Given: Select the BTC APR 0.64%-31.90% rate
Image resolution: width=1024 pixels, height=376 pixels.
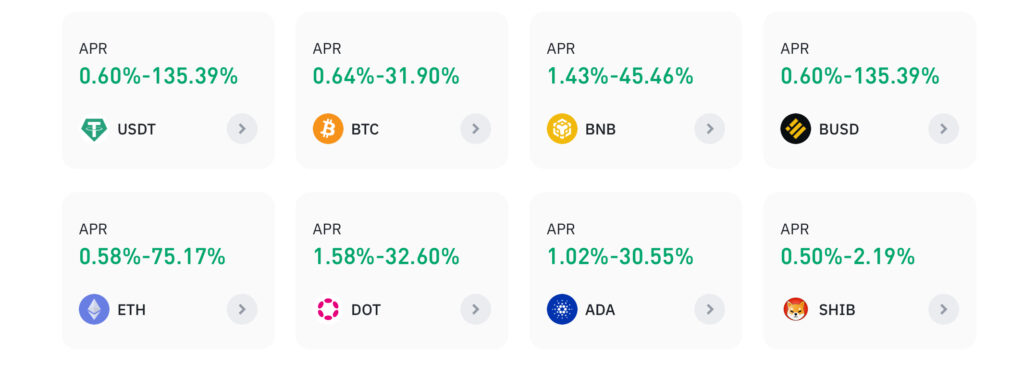Looking at the screenshot, I should [x=386, y=76].
